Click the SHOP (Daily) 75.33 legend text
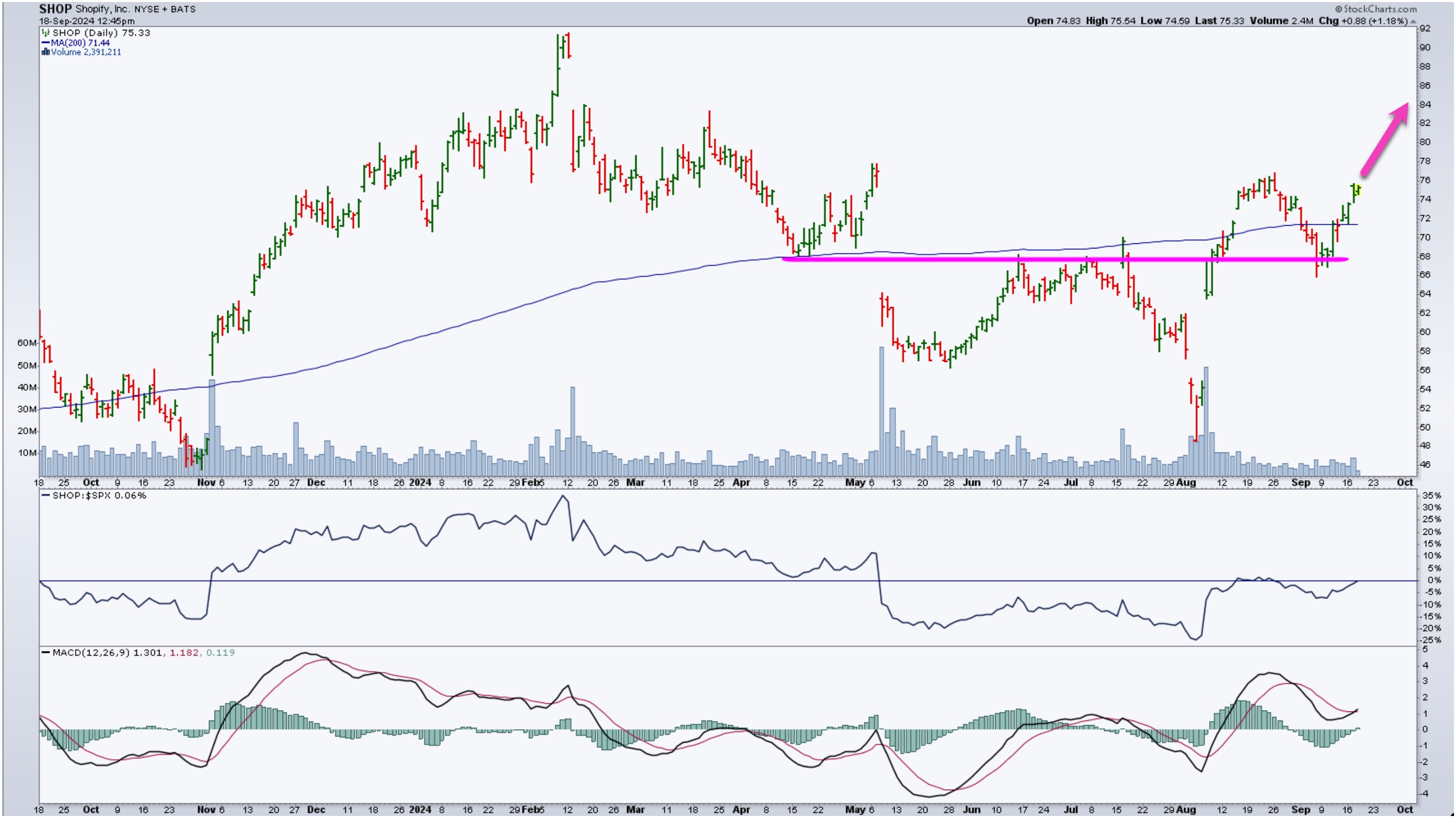 coord(102,33)
